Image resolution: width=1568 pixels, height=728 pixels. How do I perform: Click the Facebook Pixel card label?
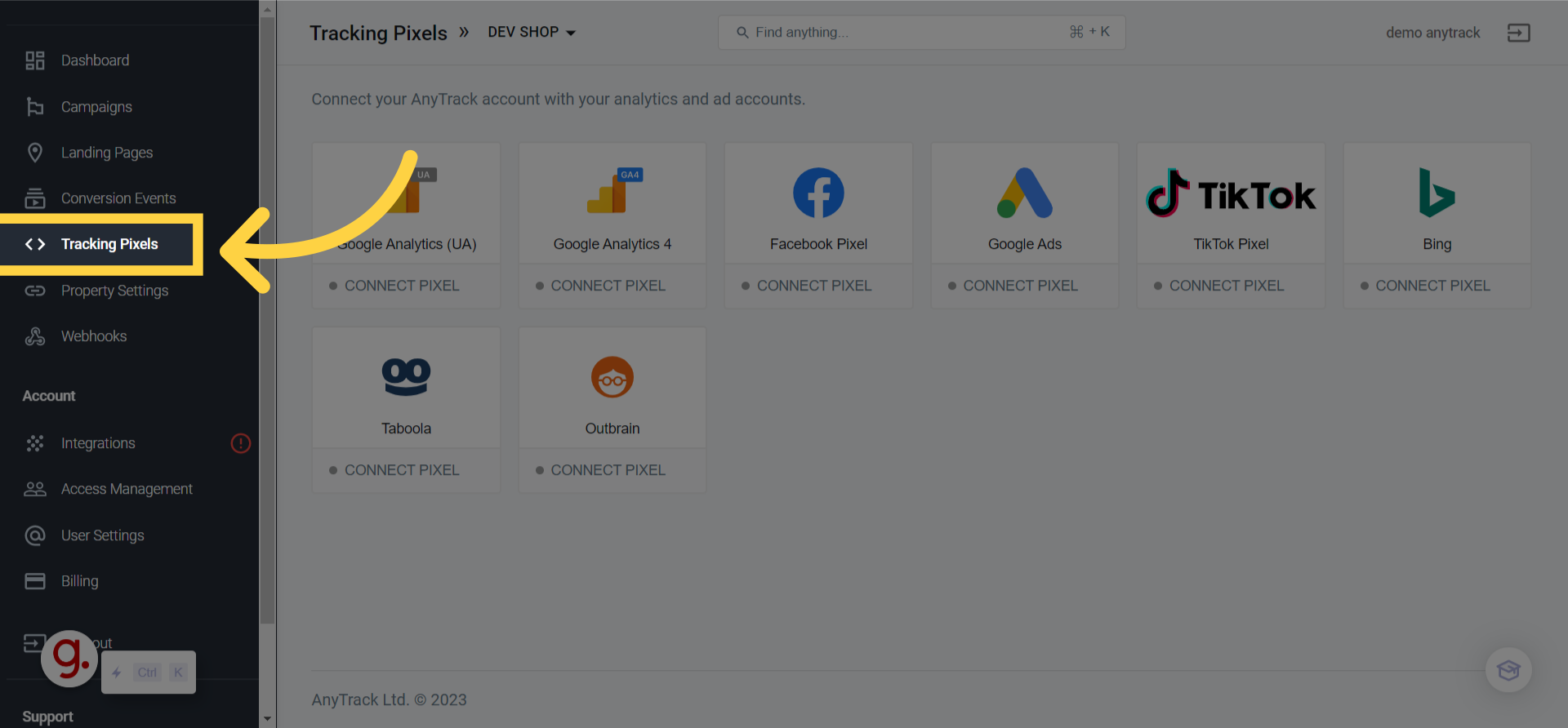(x=818, y=244)
